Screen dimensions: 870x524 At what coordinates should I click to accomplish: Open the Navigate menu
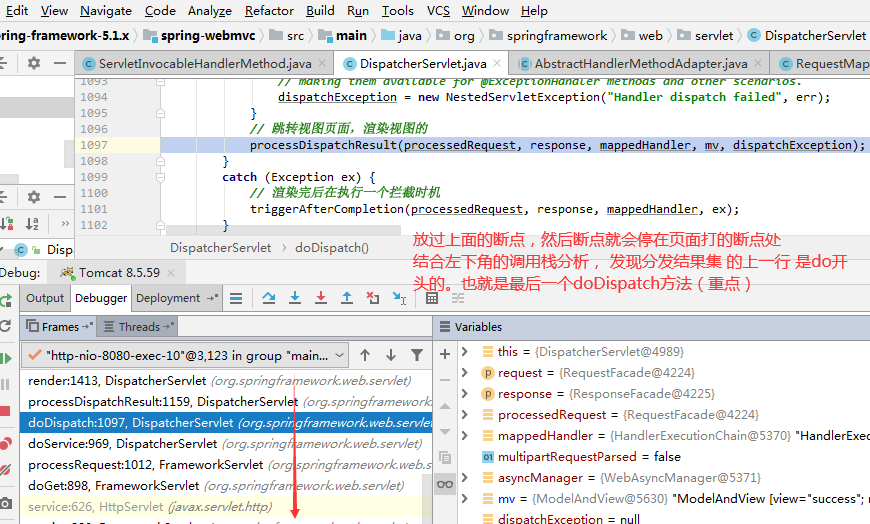click(x=106, y=11)
